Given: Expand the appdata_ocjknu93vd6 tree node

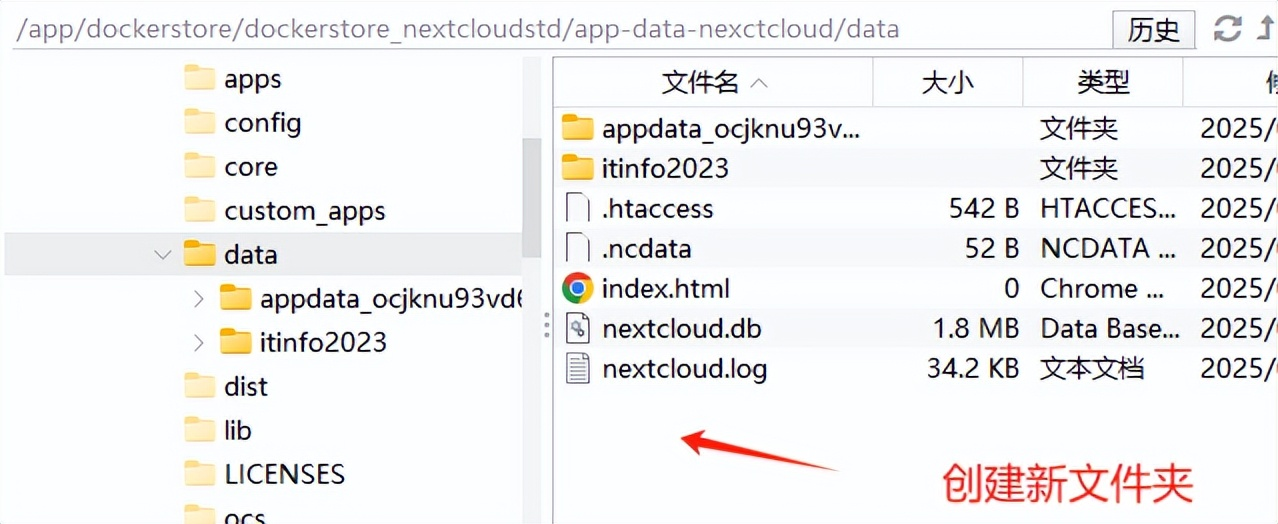Looking at the screenshot, I should pyautogui.click(x=198, y=298).
